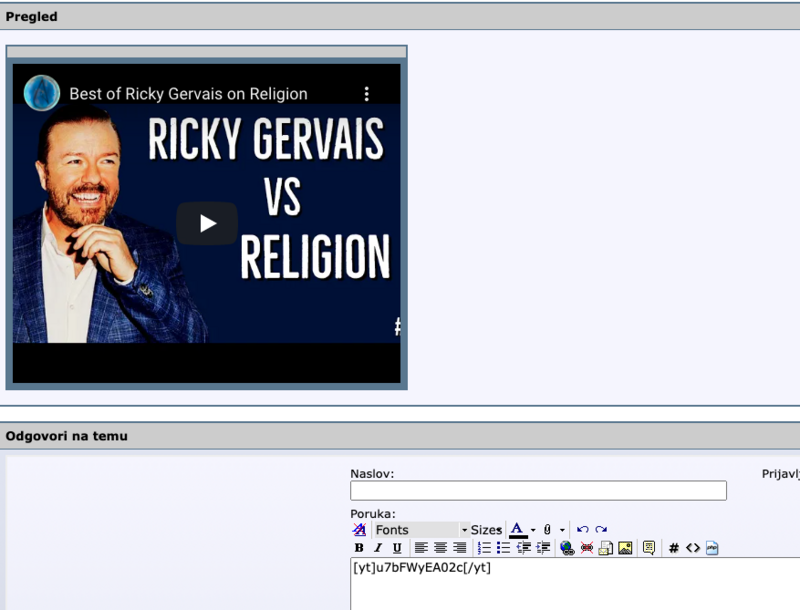This screenshot has height=610, width=800.
Task: Click the Remove Text Formatting icon
Action: click(359, 530)
